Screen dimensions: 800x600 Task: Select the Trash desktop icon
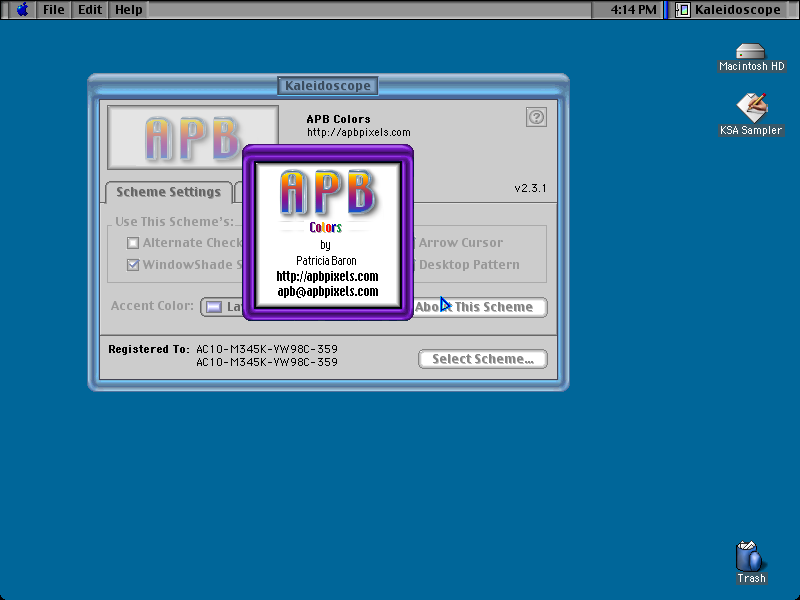click(751, 563)
